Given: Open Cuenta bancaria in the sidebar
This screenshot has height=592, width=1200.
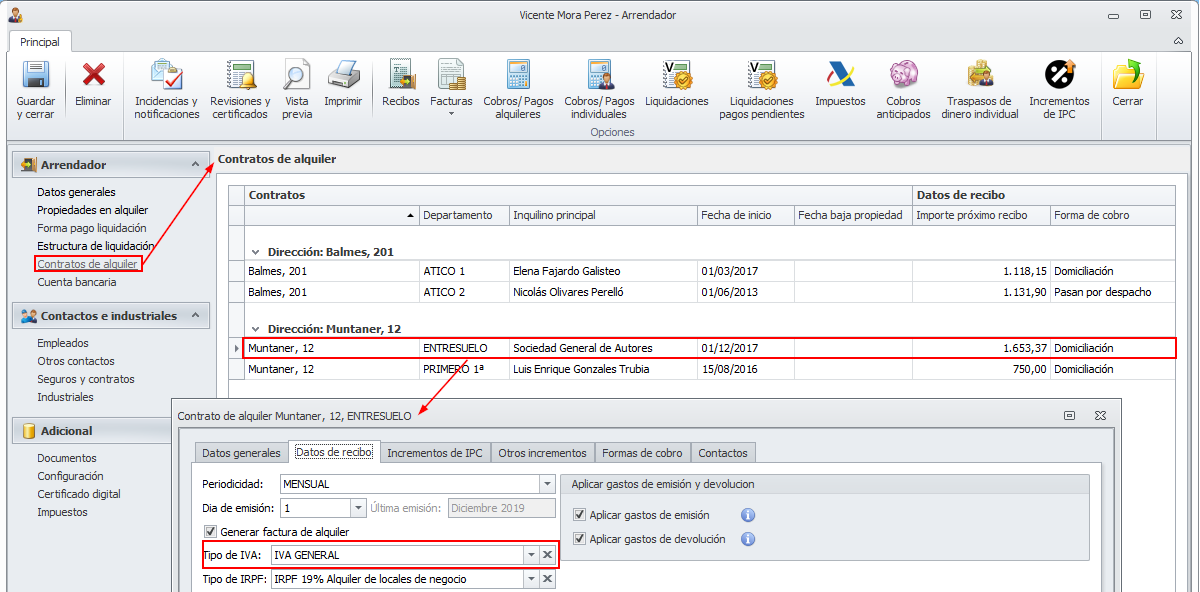Looking at the screenshot, I should (76, 282).
